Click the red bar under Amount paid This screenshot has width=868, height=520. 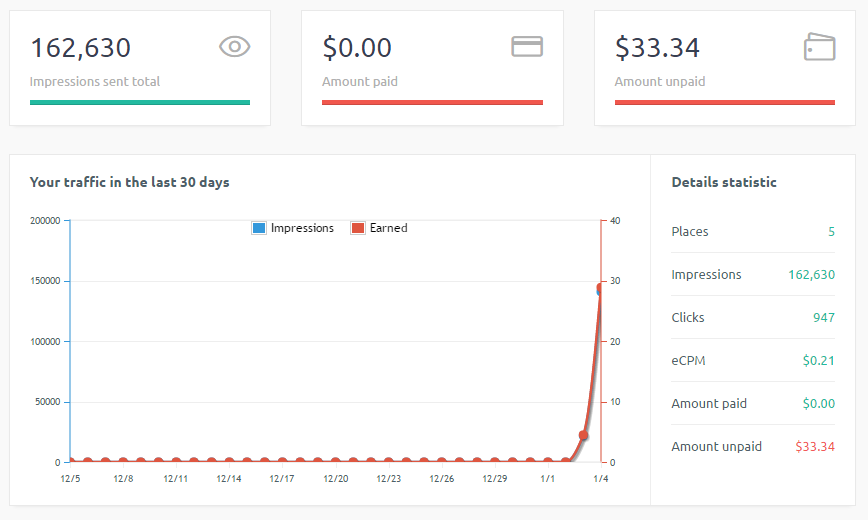(432, 102)
